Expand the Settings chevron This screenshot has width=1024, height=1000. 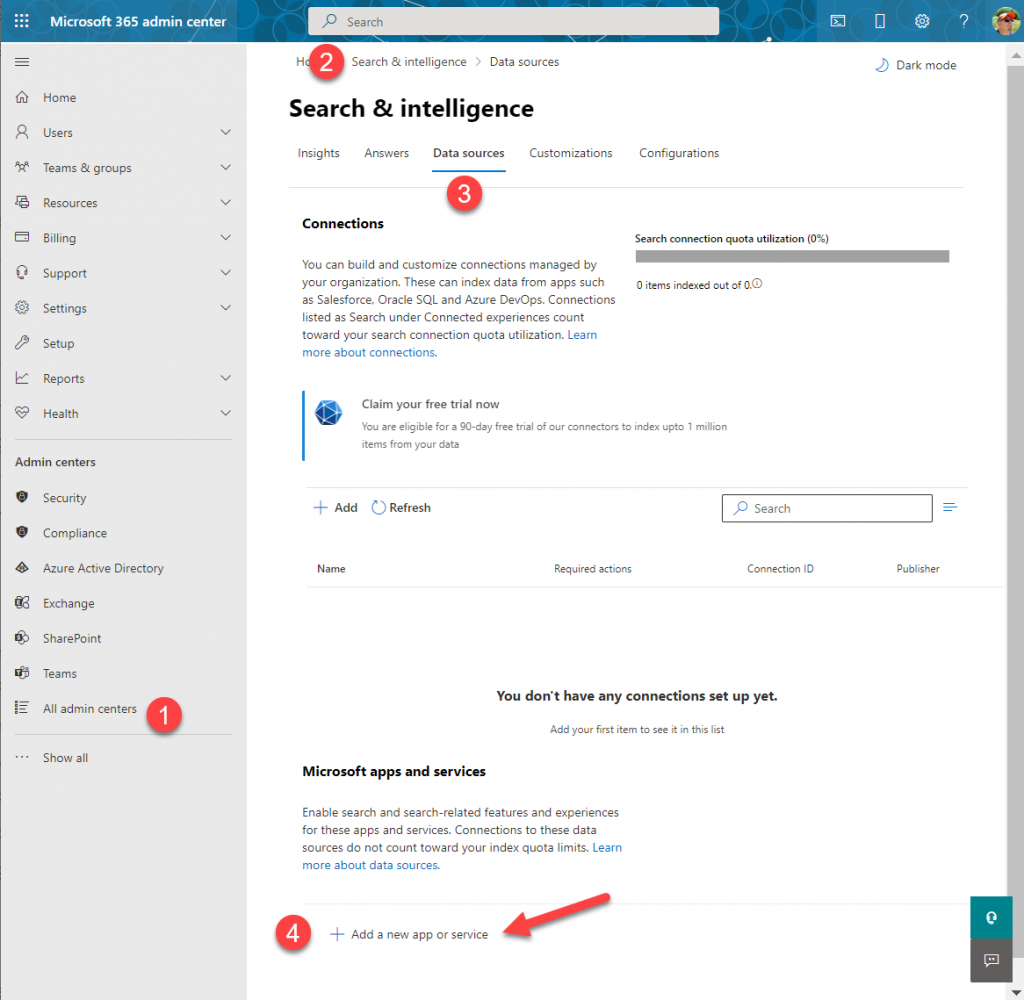click(226, 308)
